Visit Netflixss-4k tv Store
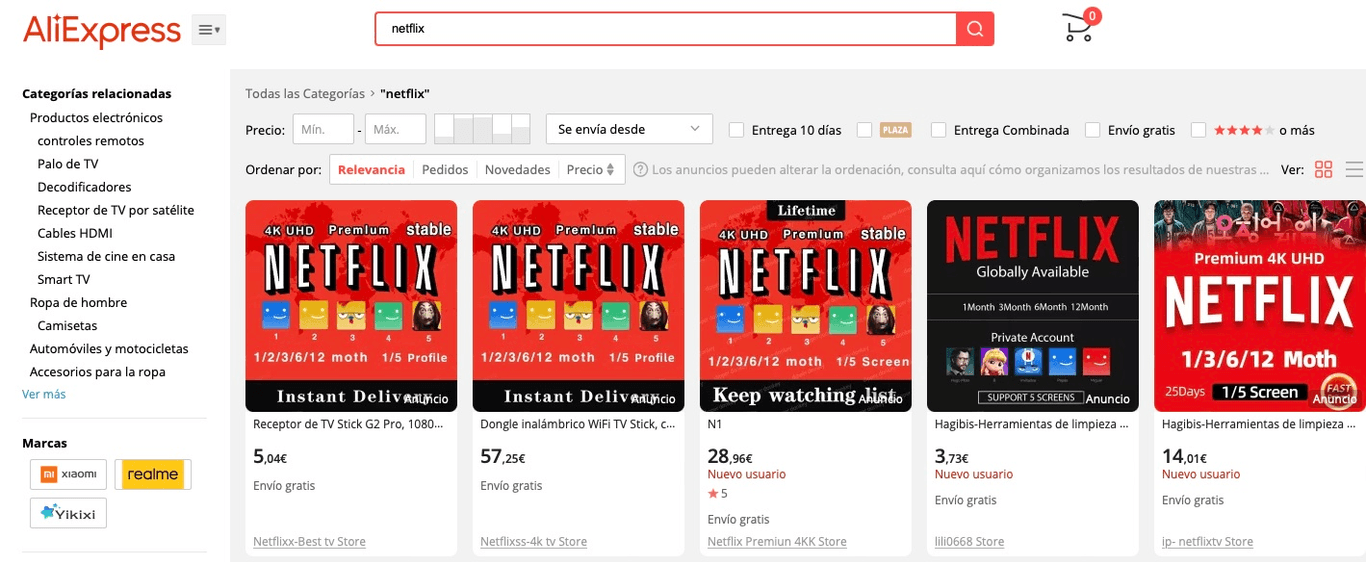The image size is (1366, 562). [x=533, y=541]
